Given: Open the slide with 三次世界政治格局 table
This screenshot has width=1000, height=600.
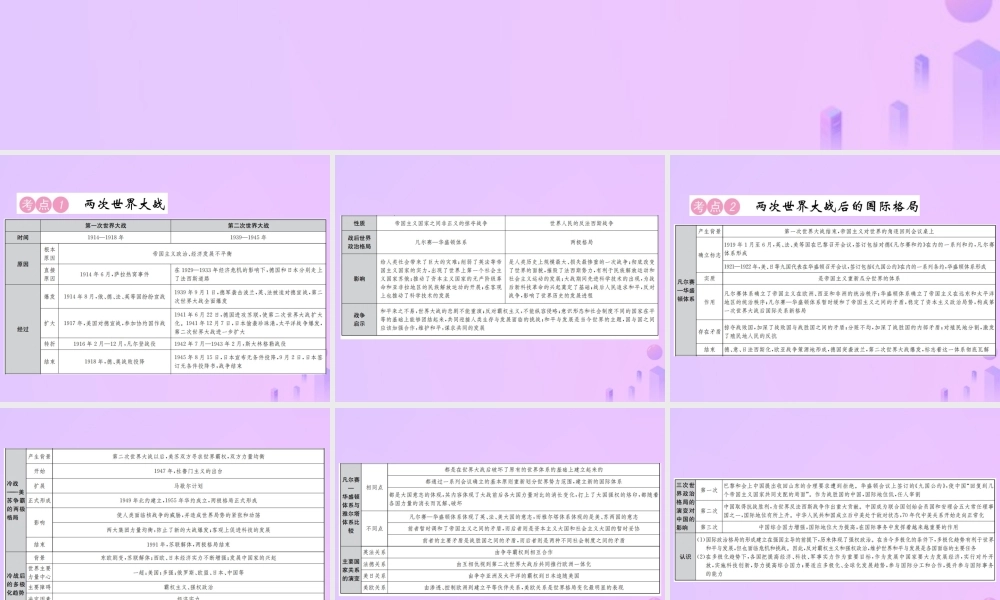Looking at the screenshot, I should [x=835, y=504].
